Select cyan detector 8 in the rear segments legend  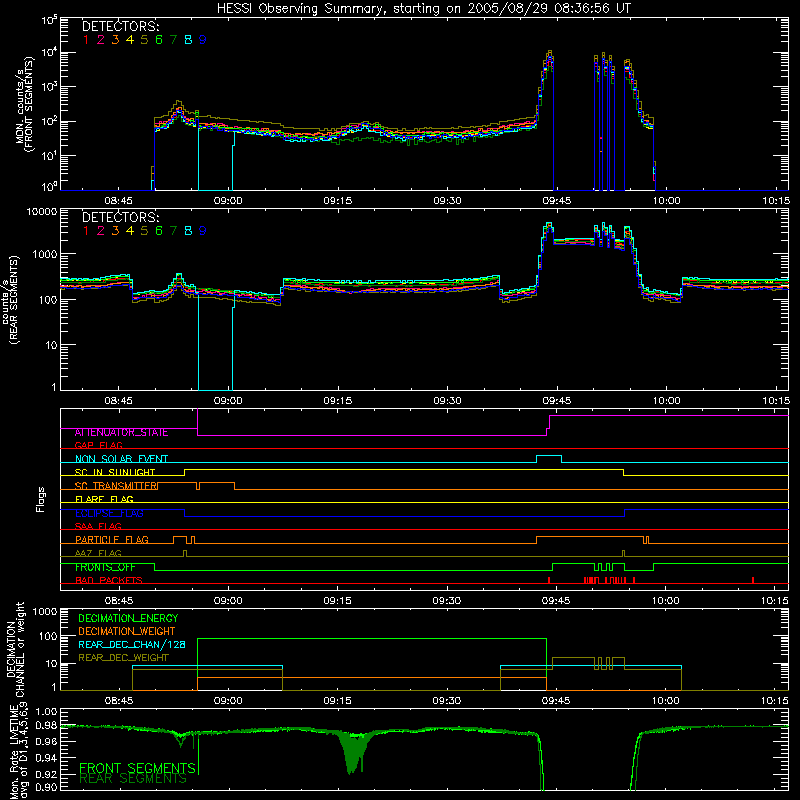(x=188, y=231)
